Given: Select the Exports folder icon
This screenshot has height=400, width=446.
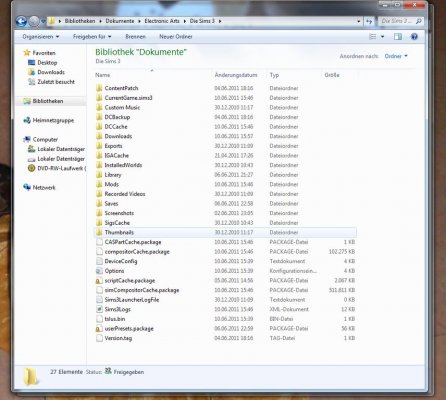Looking at the screenshot, I should click(x=99, y=146).
